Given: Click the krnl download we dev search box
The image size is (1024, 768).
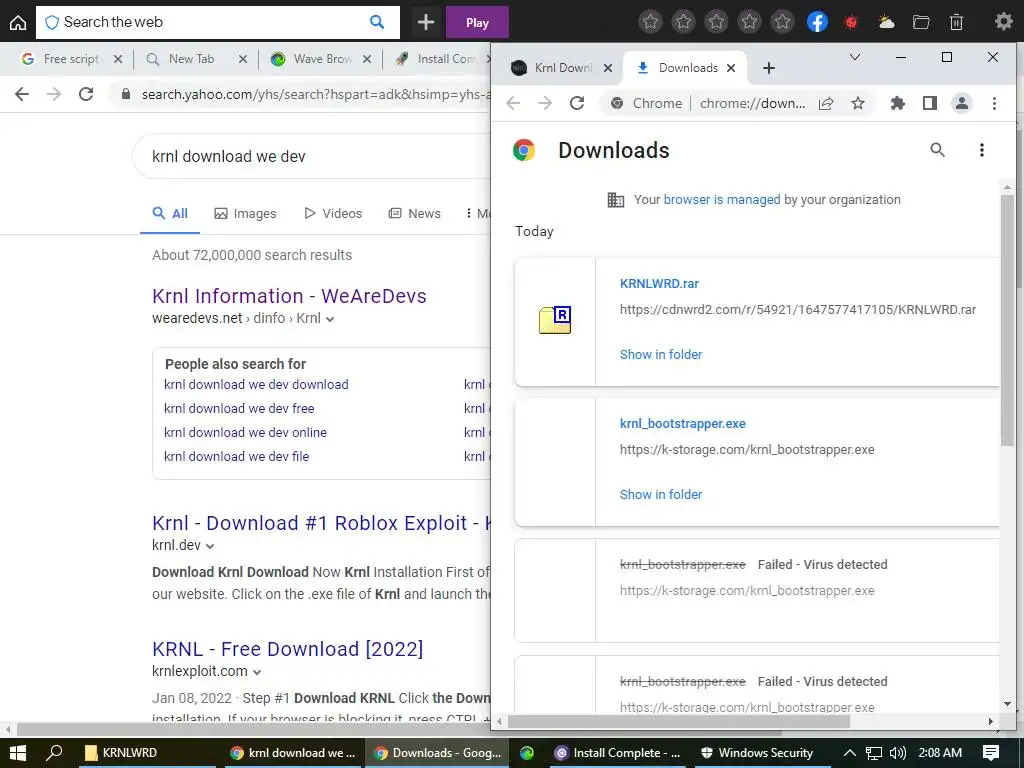Looking at the screenshot, I should pos(313,156).
